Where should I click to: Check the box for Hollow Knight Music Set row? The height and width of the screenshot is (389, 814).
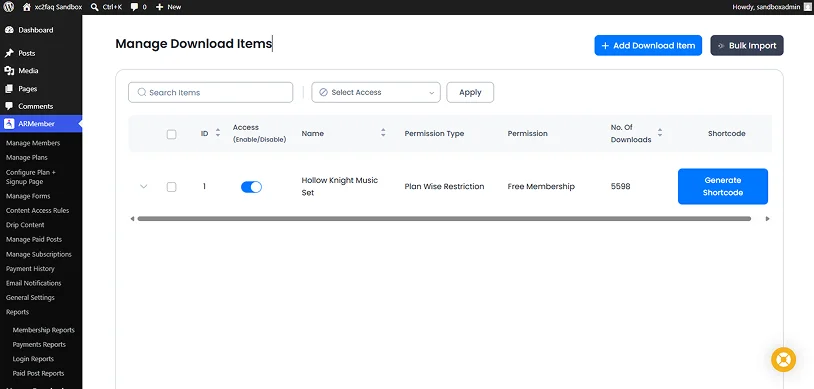click(x=171, y=187)
